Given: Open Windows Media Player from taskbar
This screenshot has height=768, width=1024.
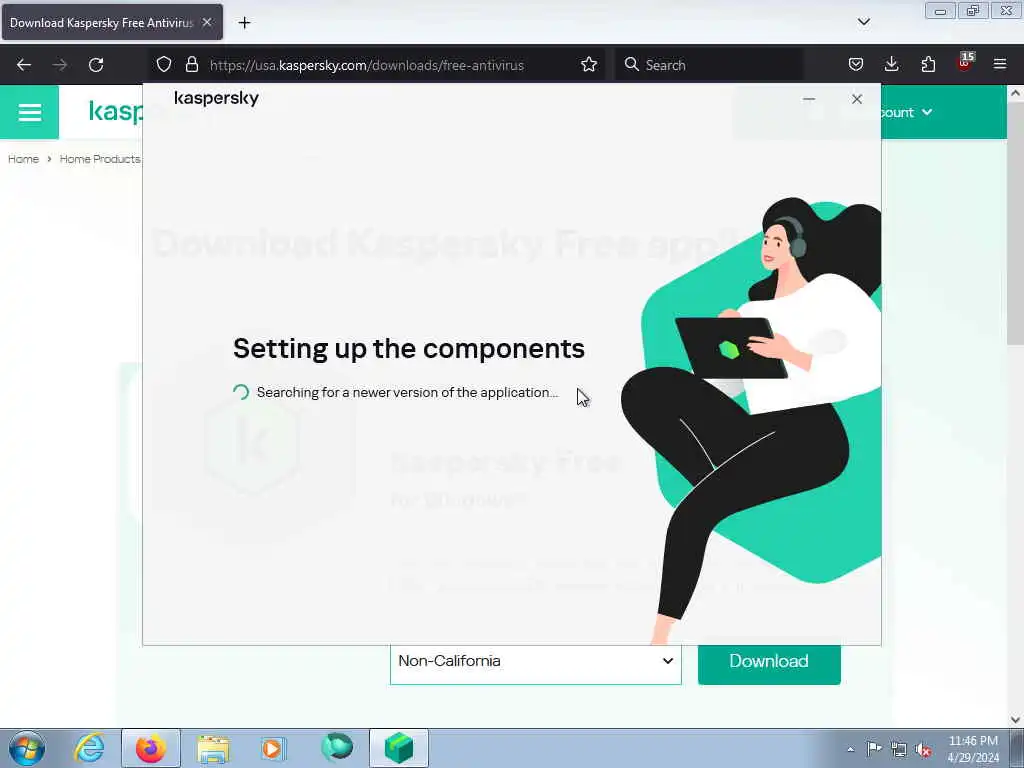Looking at the screenshot, I should point(273,748).
